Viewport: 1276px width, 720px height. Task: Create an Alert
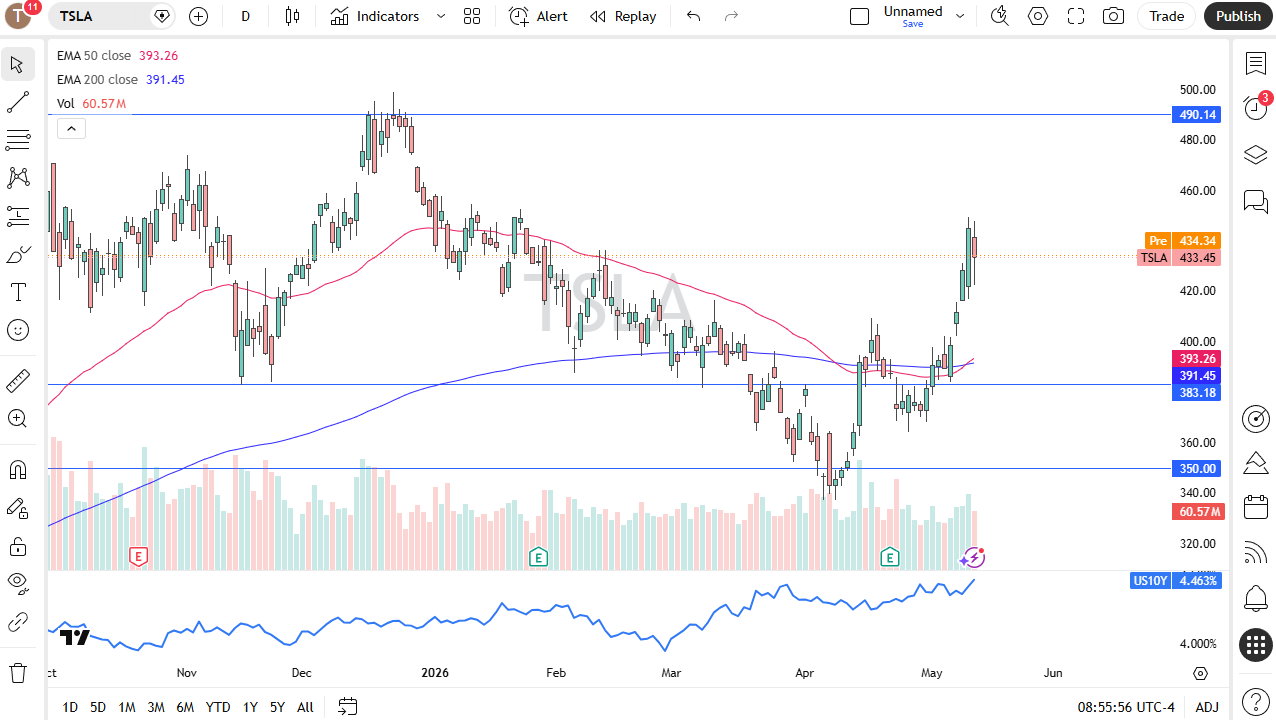(x=538, y=16)
